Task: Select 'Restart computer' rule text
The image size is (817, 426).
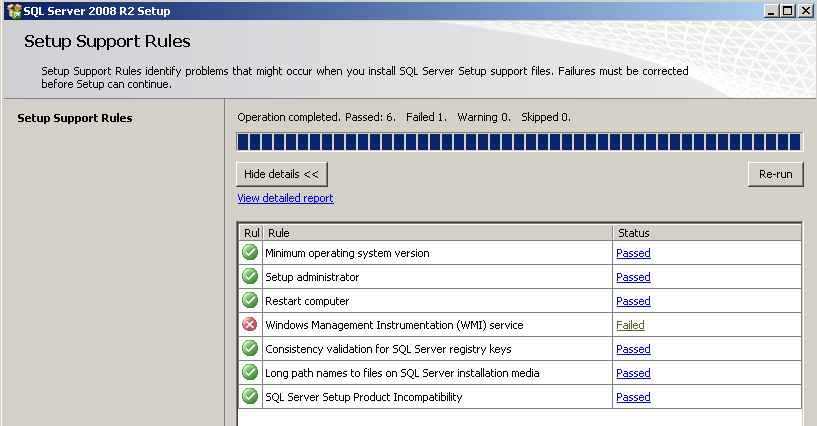Action: [x=307, y=301]
